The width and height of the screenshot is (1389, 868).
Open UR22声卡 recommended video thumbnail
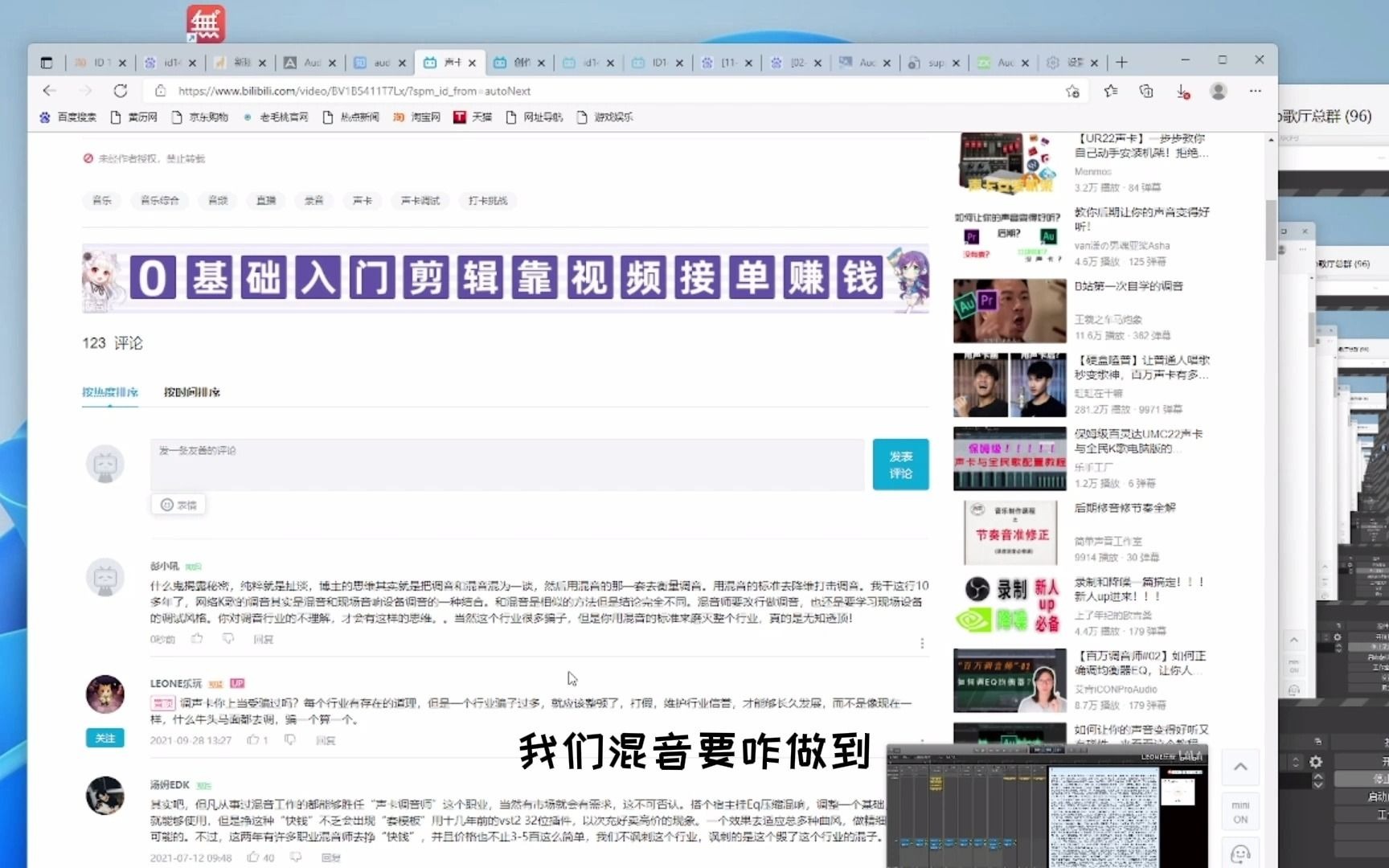(1010, 164)
